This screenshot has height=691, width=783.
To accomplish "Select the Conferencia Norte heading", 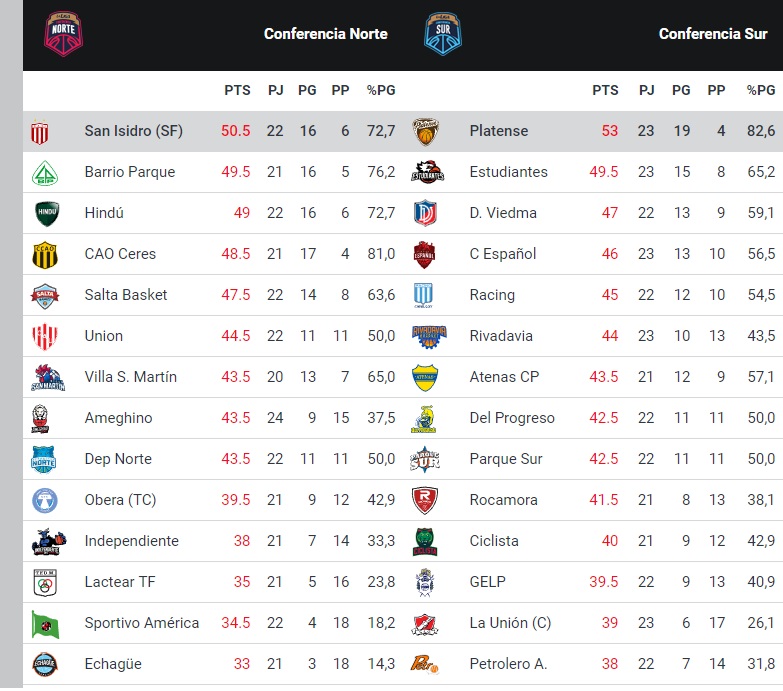I will tap(325, 34).
